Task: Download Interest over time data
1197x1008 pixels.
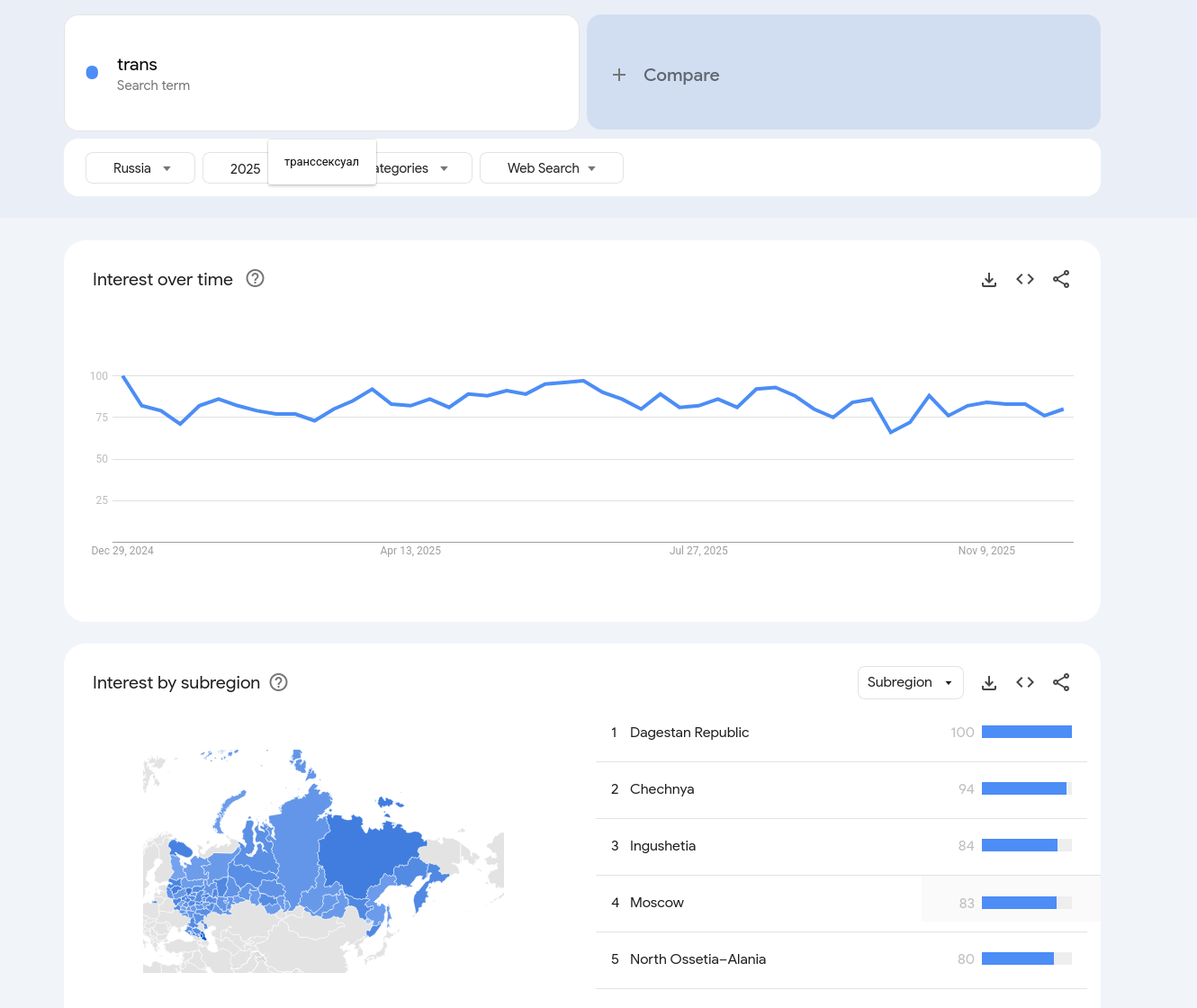Action: pyautogui.click(x=989, y=280)
